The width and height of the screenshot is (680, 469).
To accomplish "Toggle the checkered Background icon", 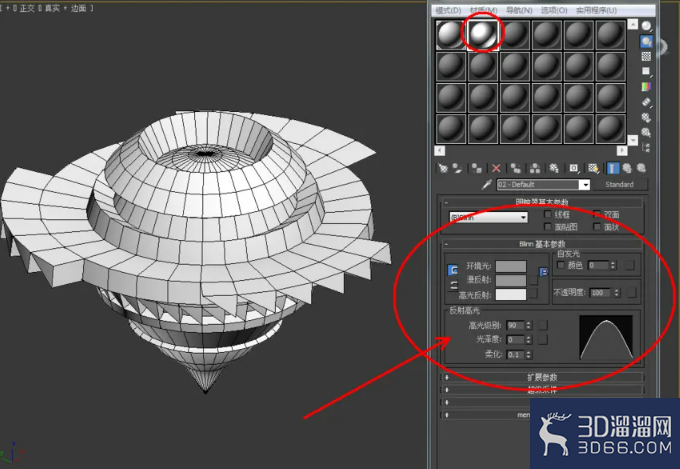I will (x=646, y=56).
